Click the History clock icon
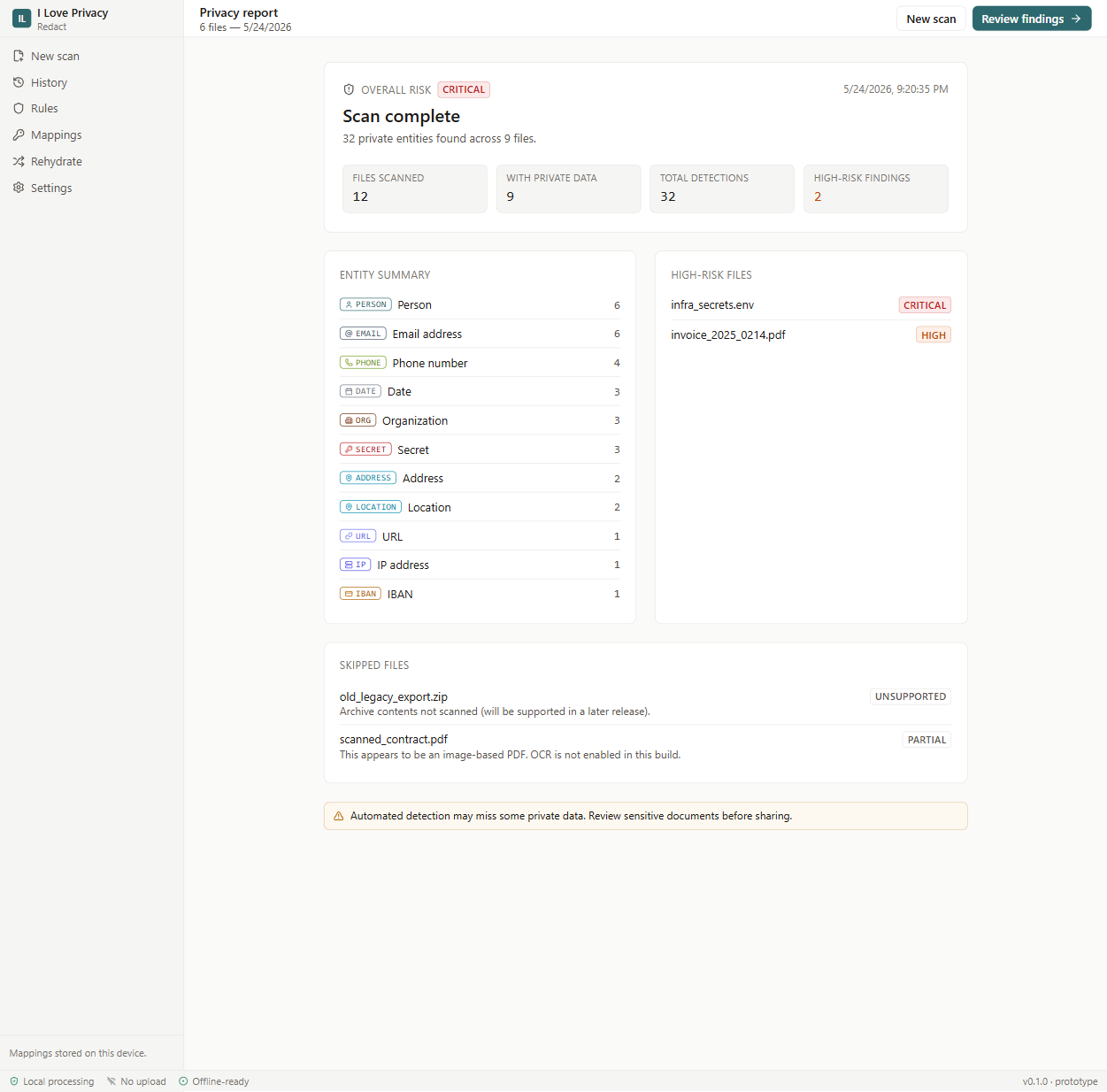The image size is (1107, 1092). pos(19,82)
